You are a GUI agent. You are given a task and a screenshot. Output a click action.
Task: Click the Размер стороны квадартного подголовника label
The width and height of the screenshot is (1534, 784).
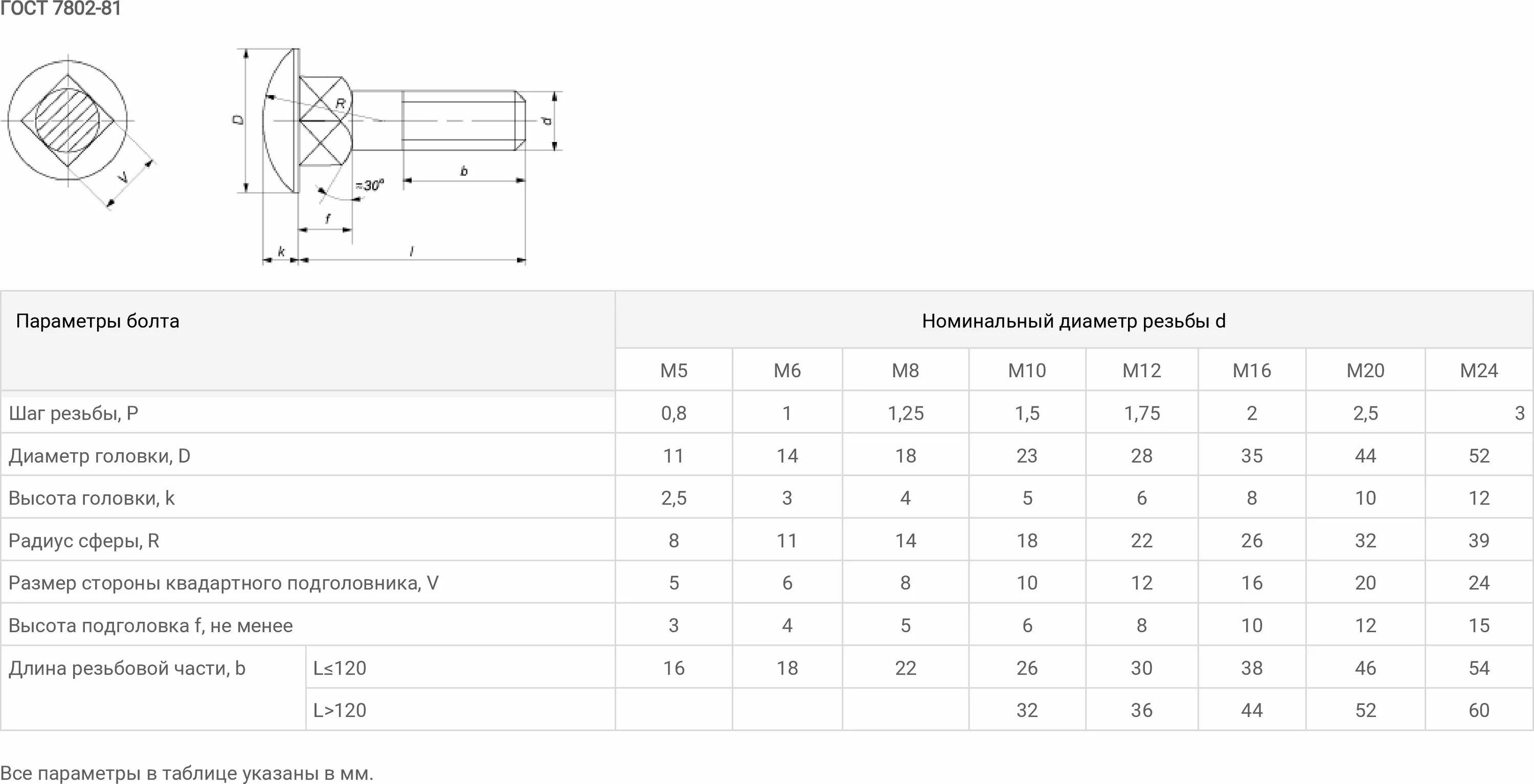pyautogui.click(x=223, y=583)
